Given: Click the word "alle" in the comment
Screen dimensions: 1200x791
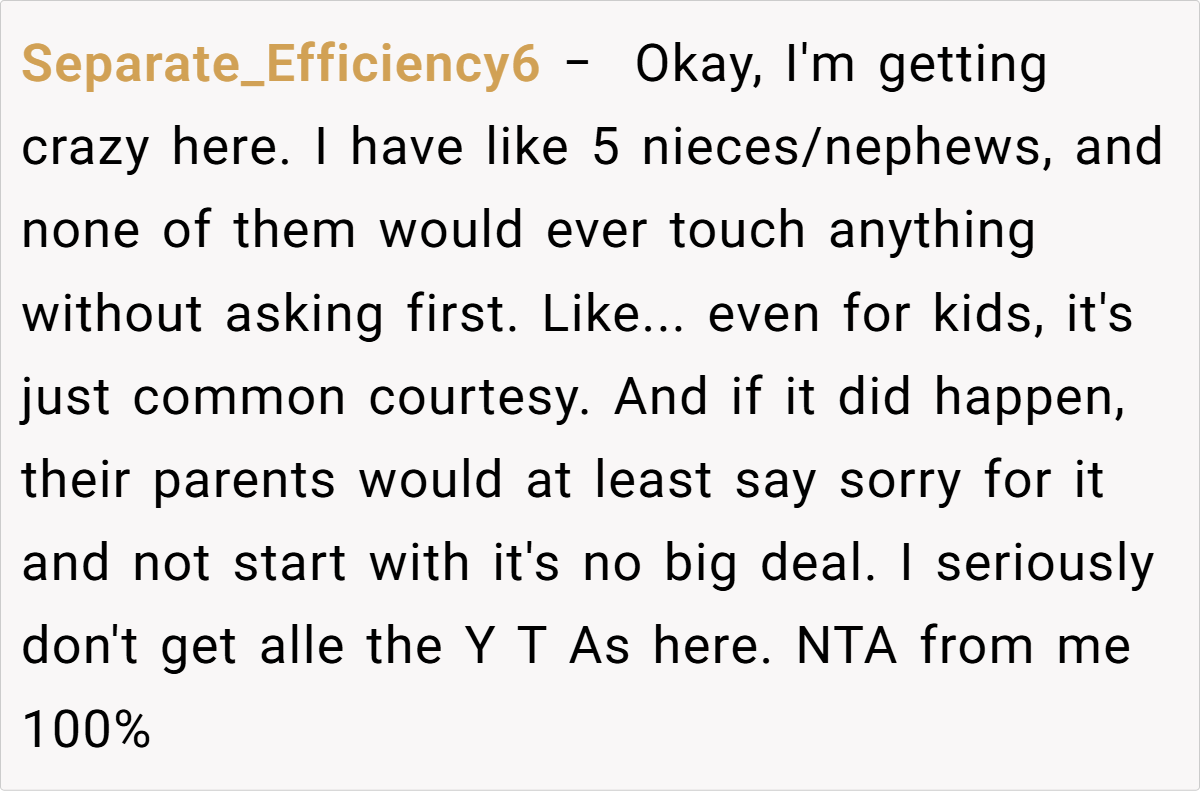Looking at the screenshot, I should coord(299,647).
